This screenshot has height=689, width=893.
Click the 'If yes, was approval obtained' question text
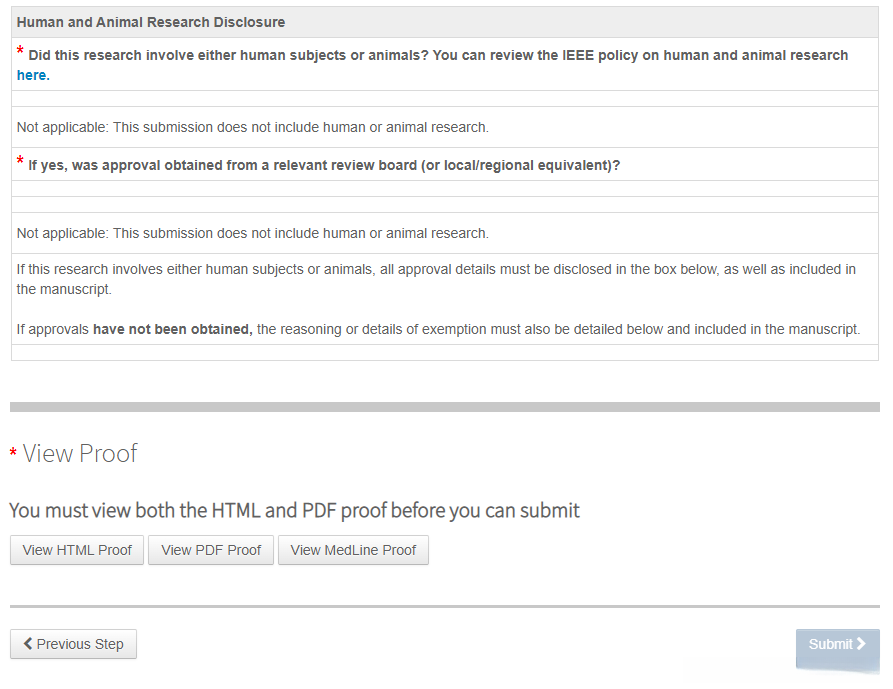324,165
